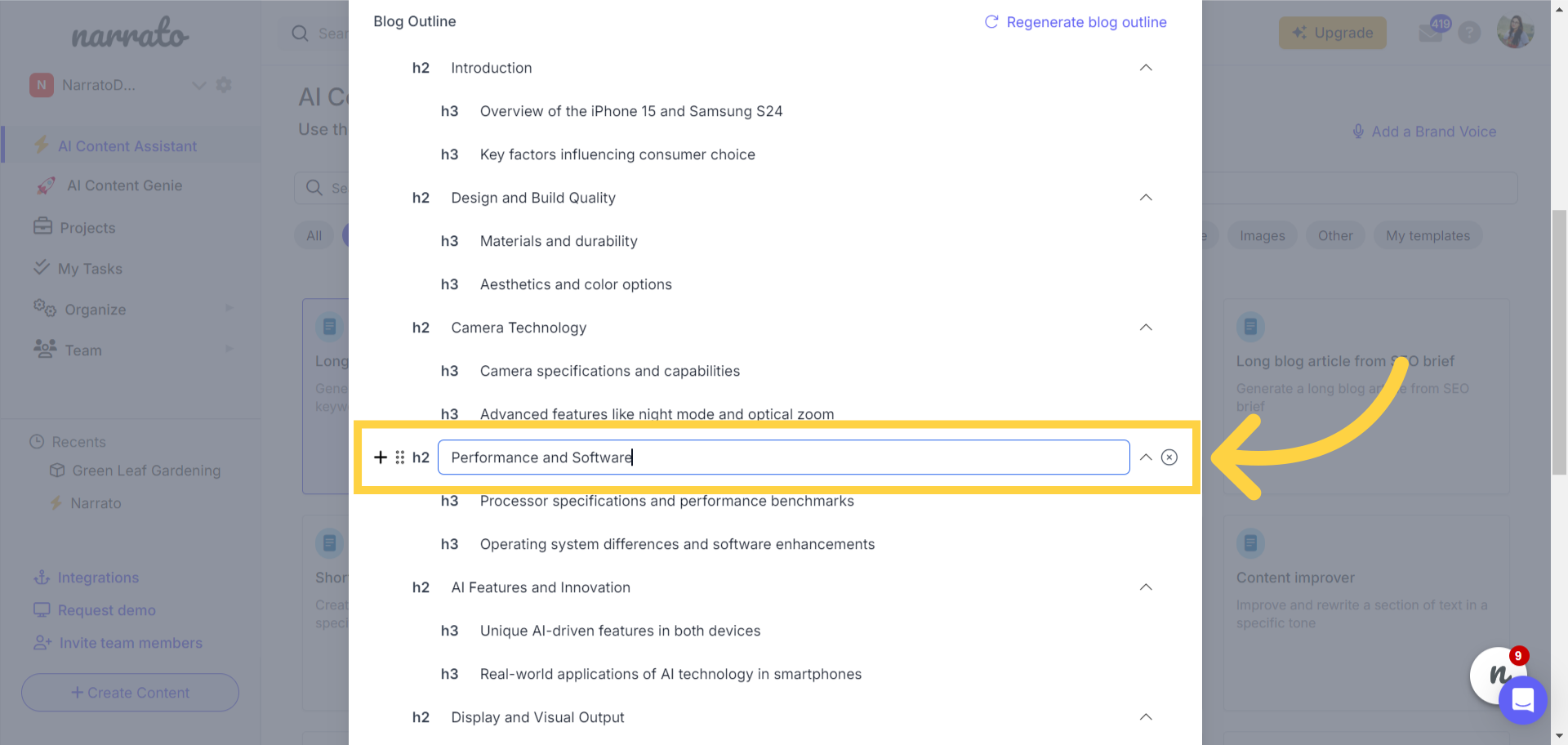Click the Upgrade button

pyautogui.click(x=1332, y=33)
